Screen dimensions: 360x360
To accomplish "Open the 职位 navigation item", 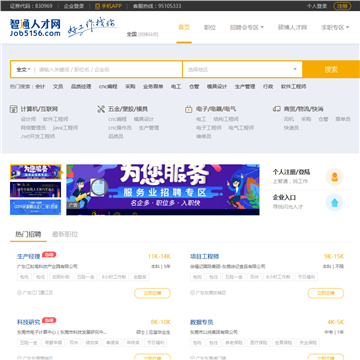I will coord(210,27).
